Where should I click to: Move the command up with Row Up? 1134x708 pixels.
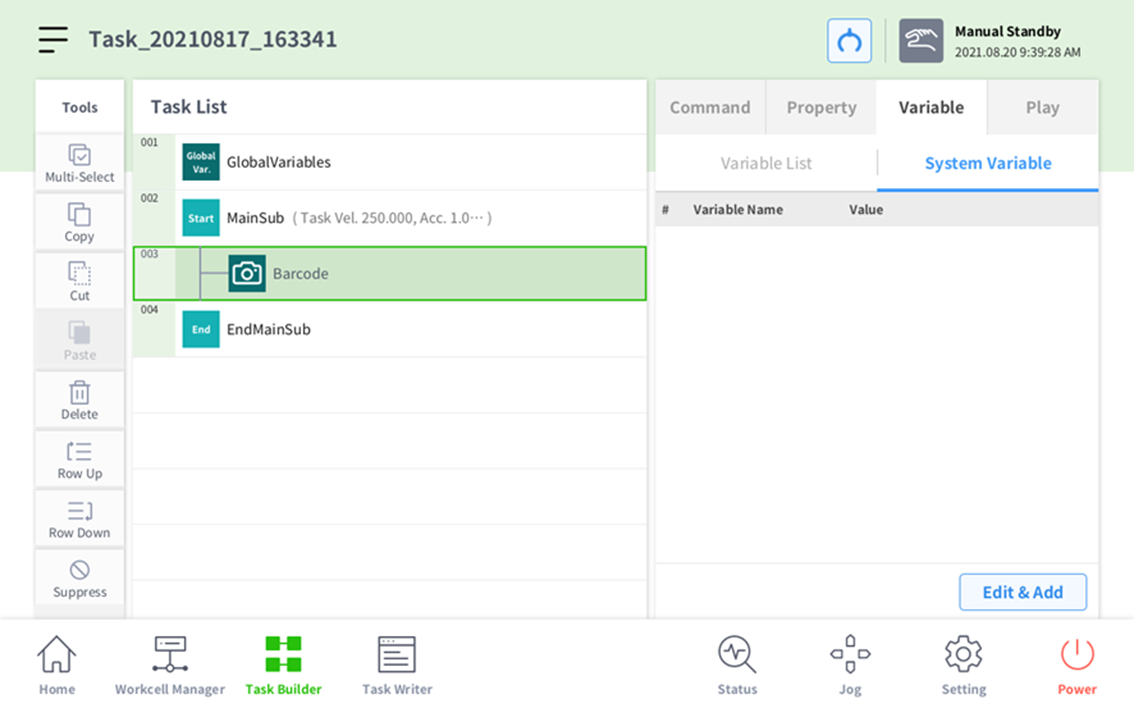click(x=80, y=459)
